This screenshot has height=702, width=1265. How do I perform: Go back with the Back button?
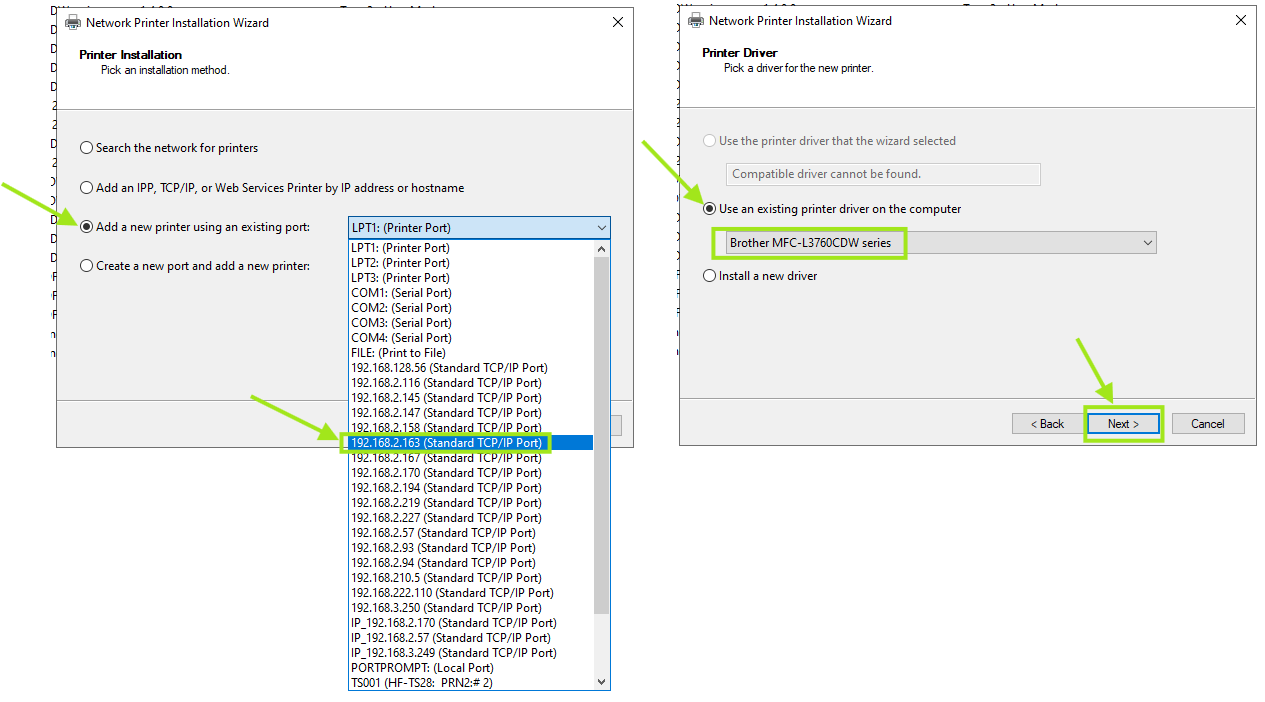point(1046,424)
